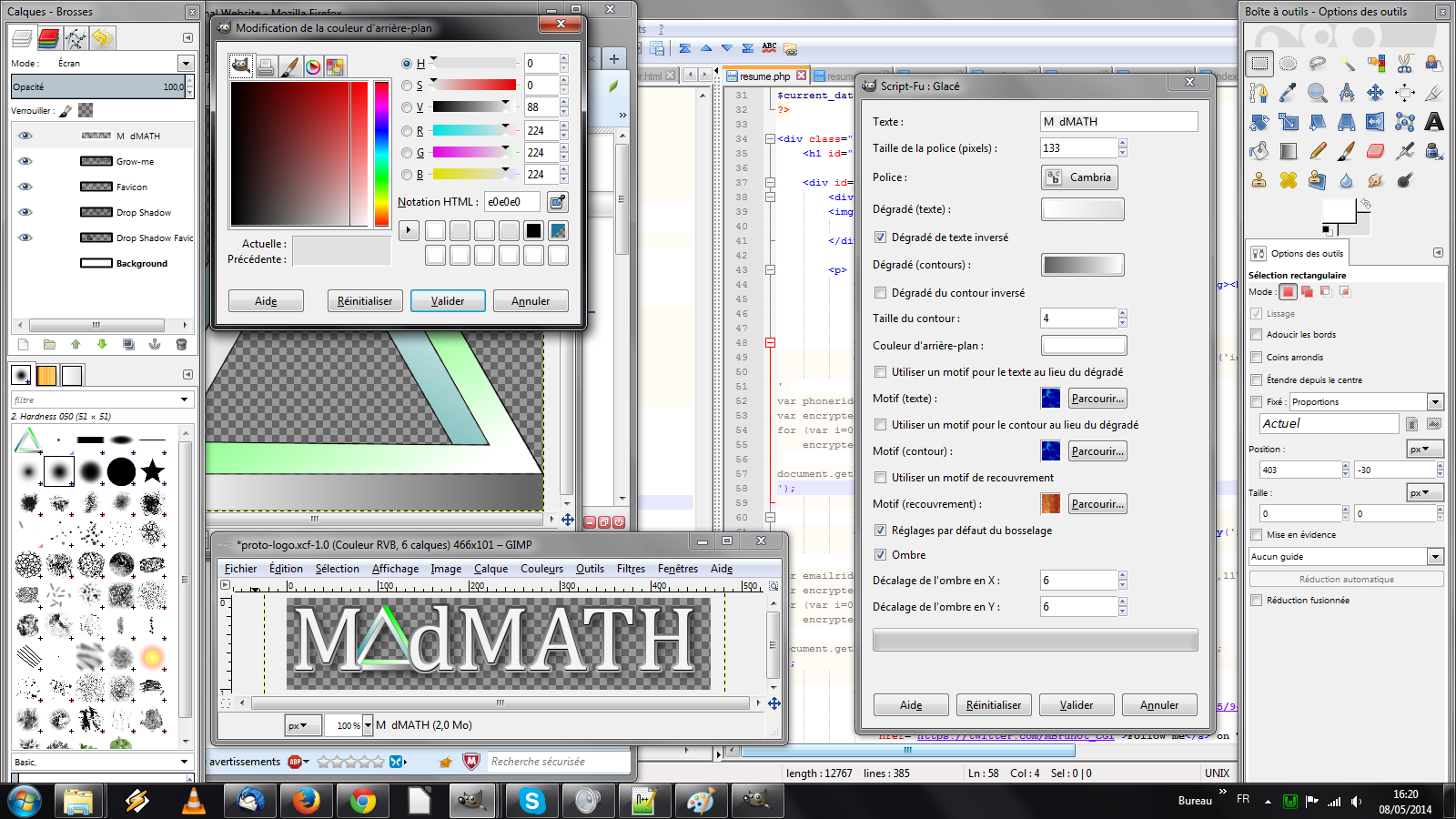Image resolution: width=1456 pixels, height=819 pixels.
Task: Open the Basic brush tag dropdown
Action: [185, 762]
